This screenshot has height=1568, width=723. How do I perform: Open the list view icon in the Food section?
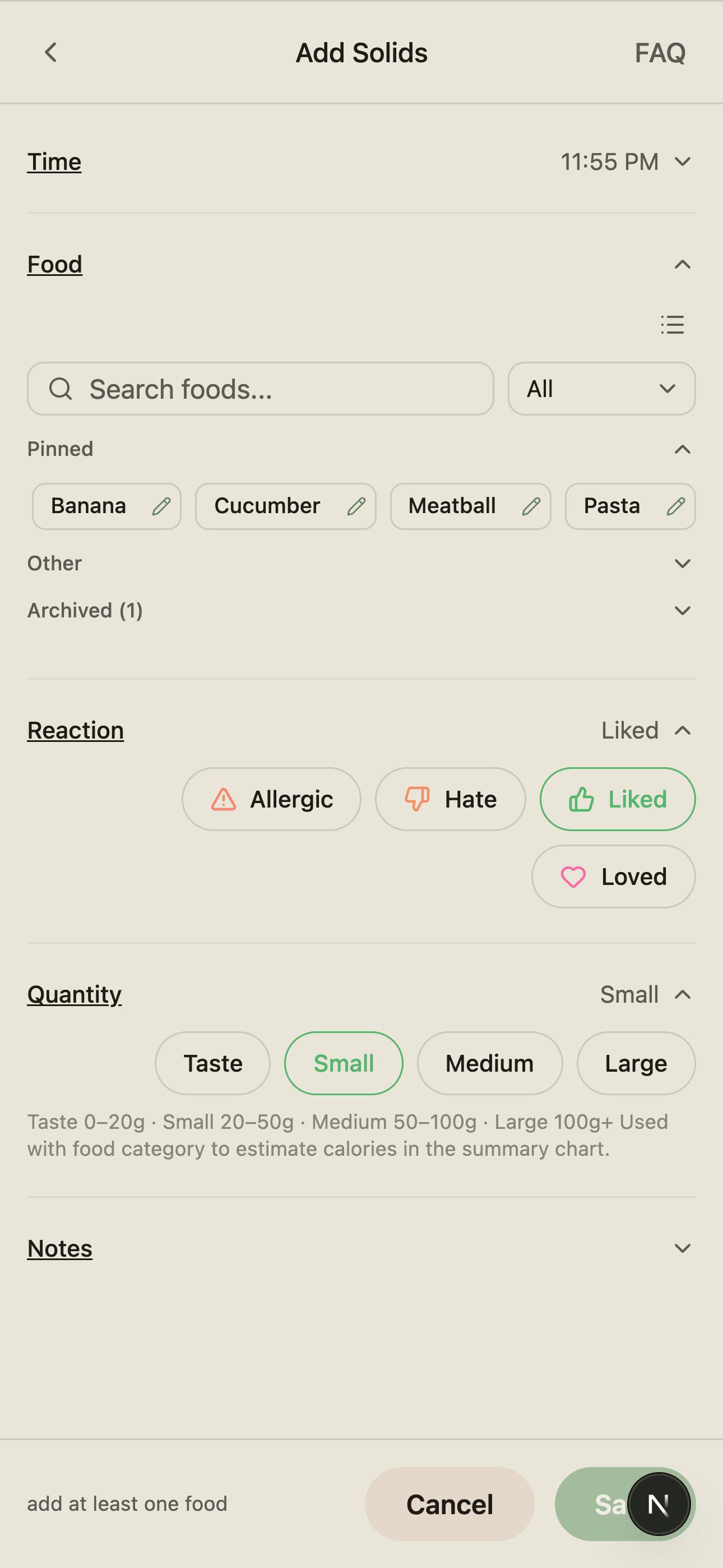point(672,326)
